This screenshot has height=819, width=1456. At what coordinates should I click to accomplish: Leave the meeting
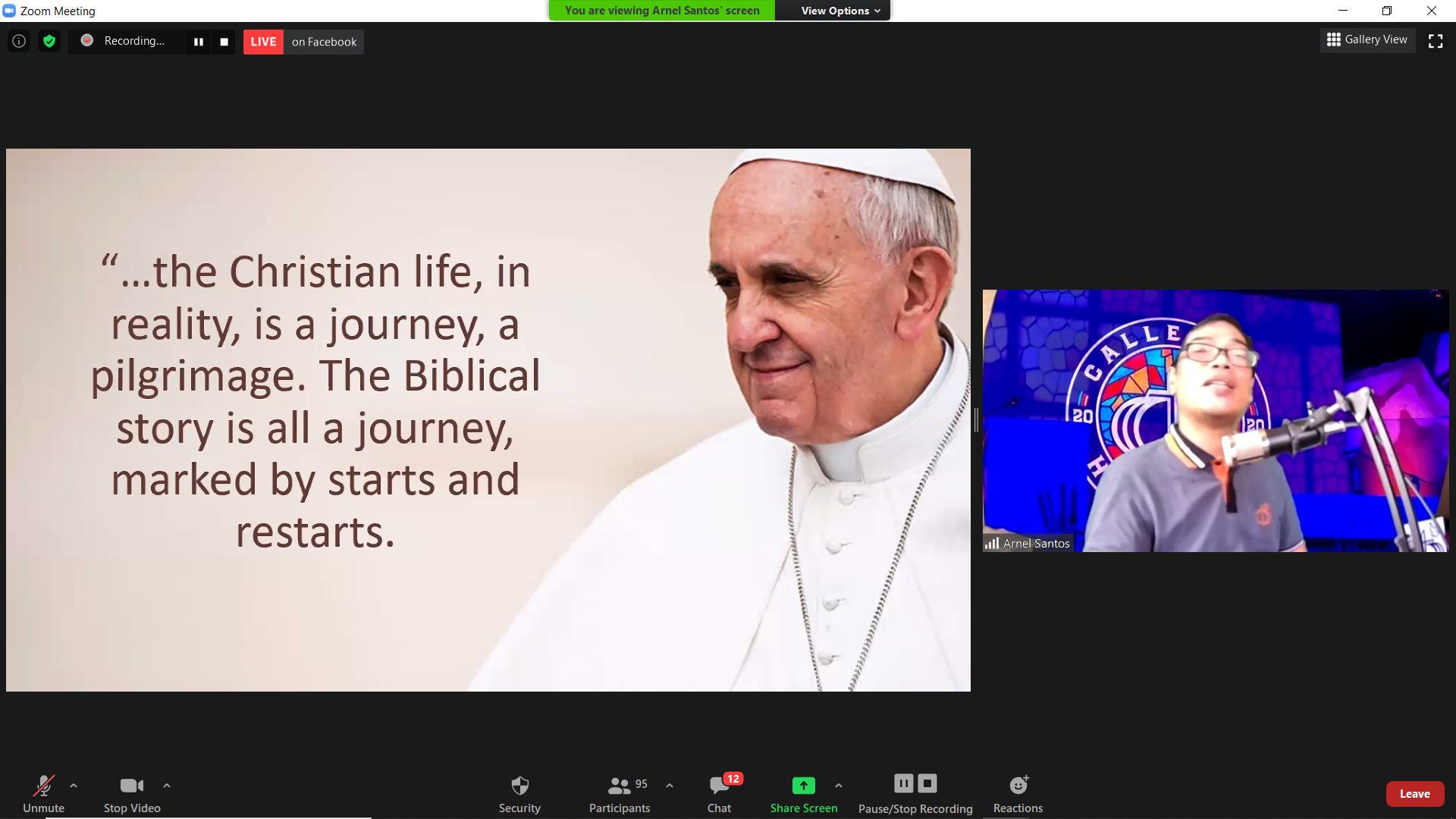coord(1415,794)
